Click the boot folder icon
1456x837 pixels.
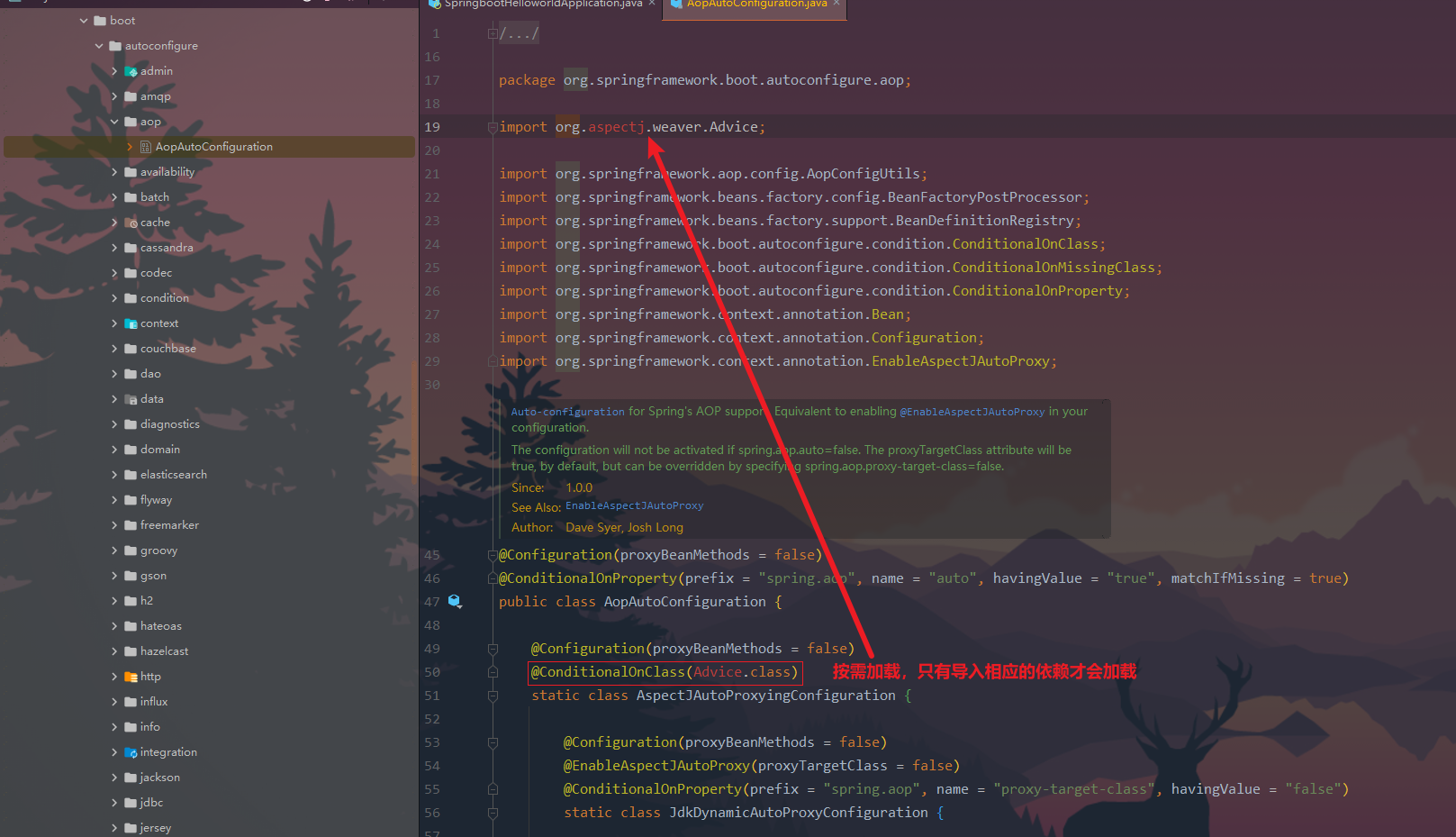tap(100, 21)
